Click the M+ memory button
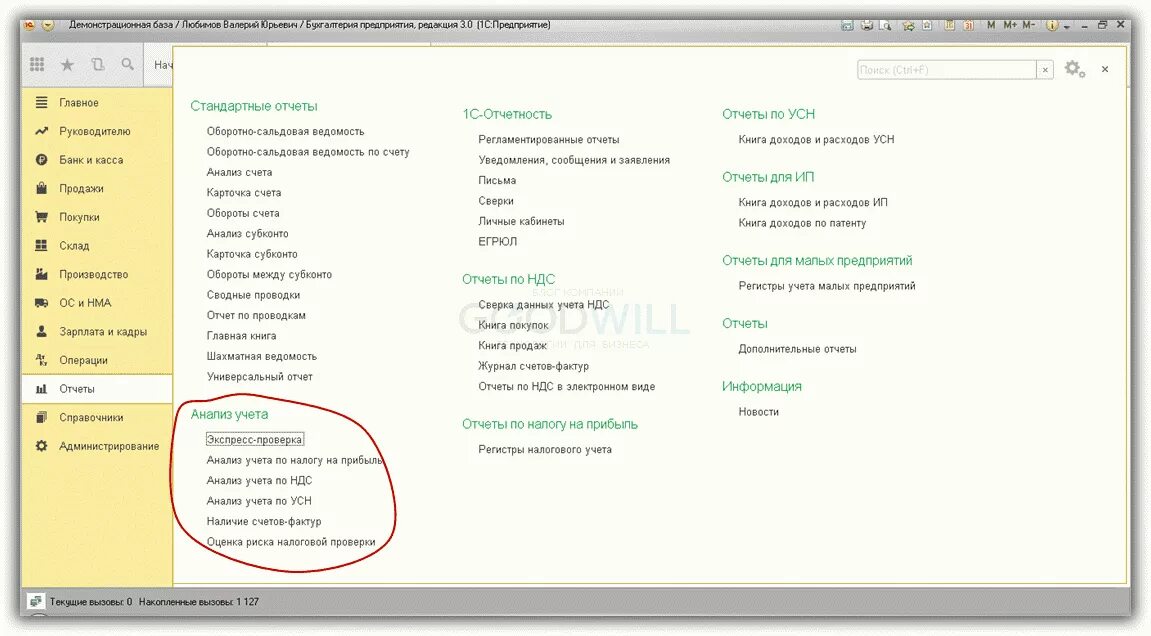The height and width of the screenshot is (636, 1151). [1011, 25]
